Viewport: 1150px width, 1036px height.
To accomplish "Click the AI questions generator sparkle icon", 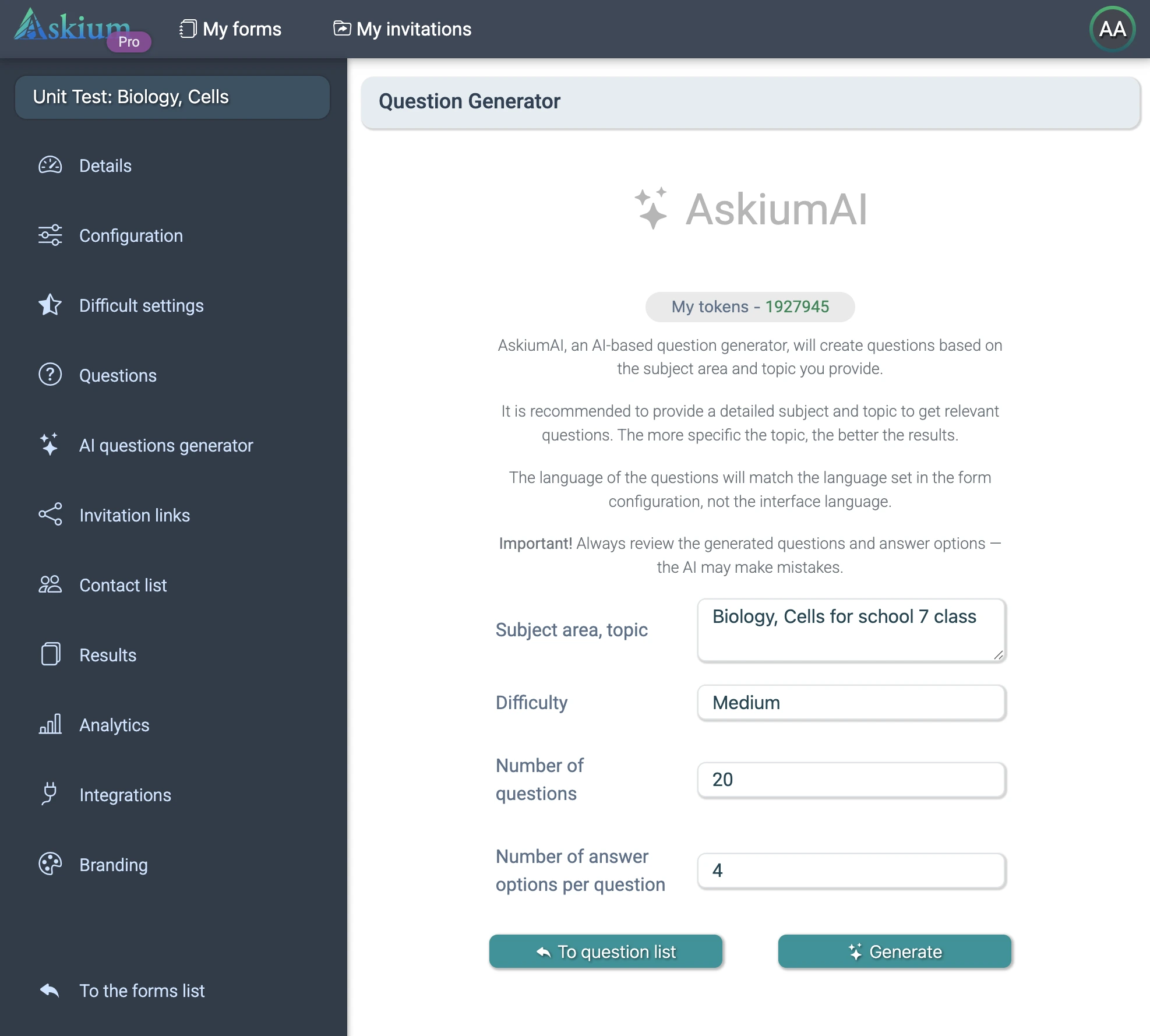I will pyautogui.click(x=50, y=445).
